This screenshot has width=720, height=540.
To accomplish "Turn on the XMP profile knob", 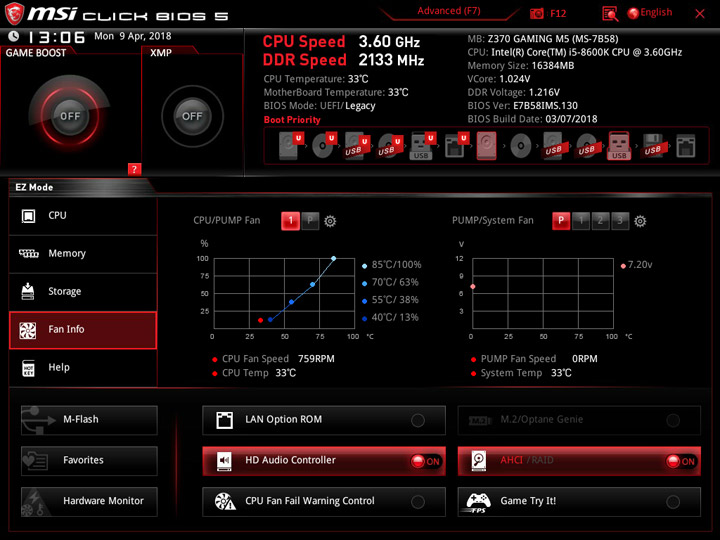I will tap(192, 116).
